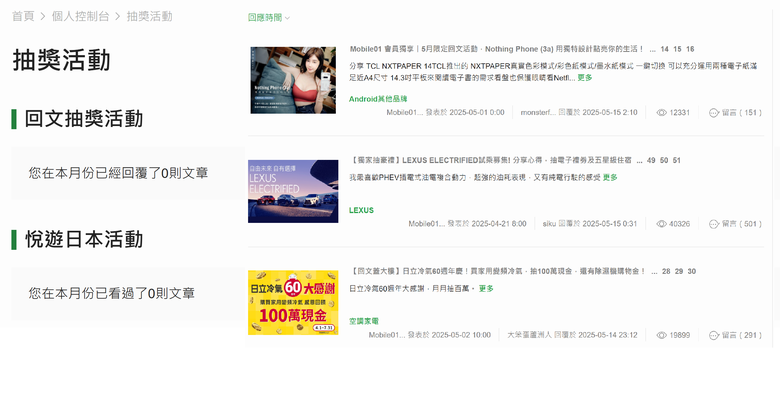Viewport: 780px width, 404px height.
Task: Go to page 30 of 日立冷氣 post
Action: (x=691, y=272)
